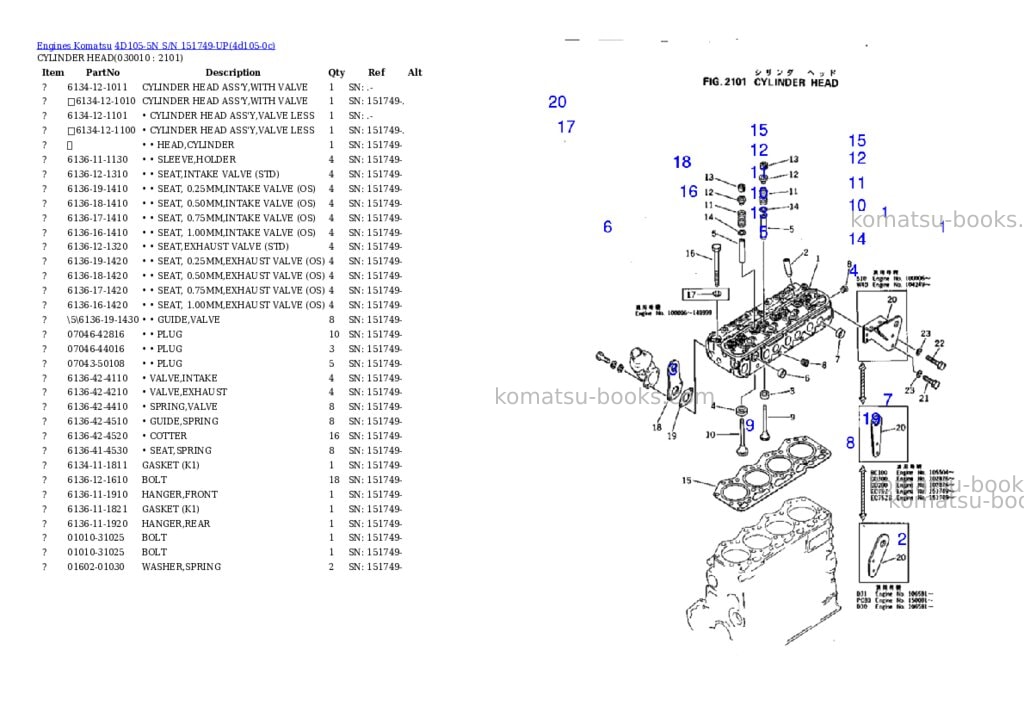
Task: Open the Engines Komatsu link
Action: pos(74,46)
